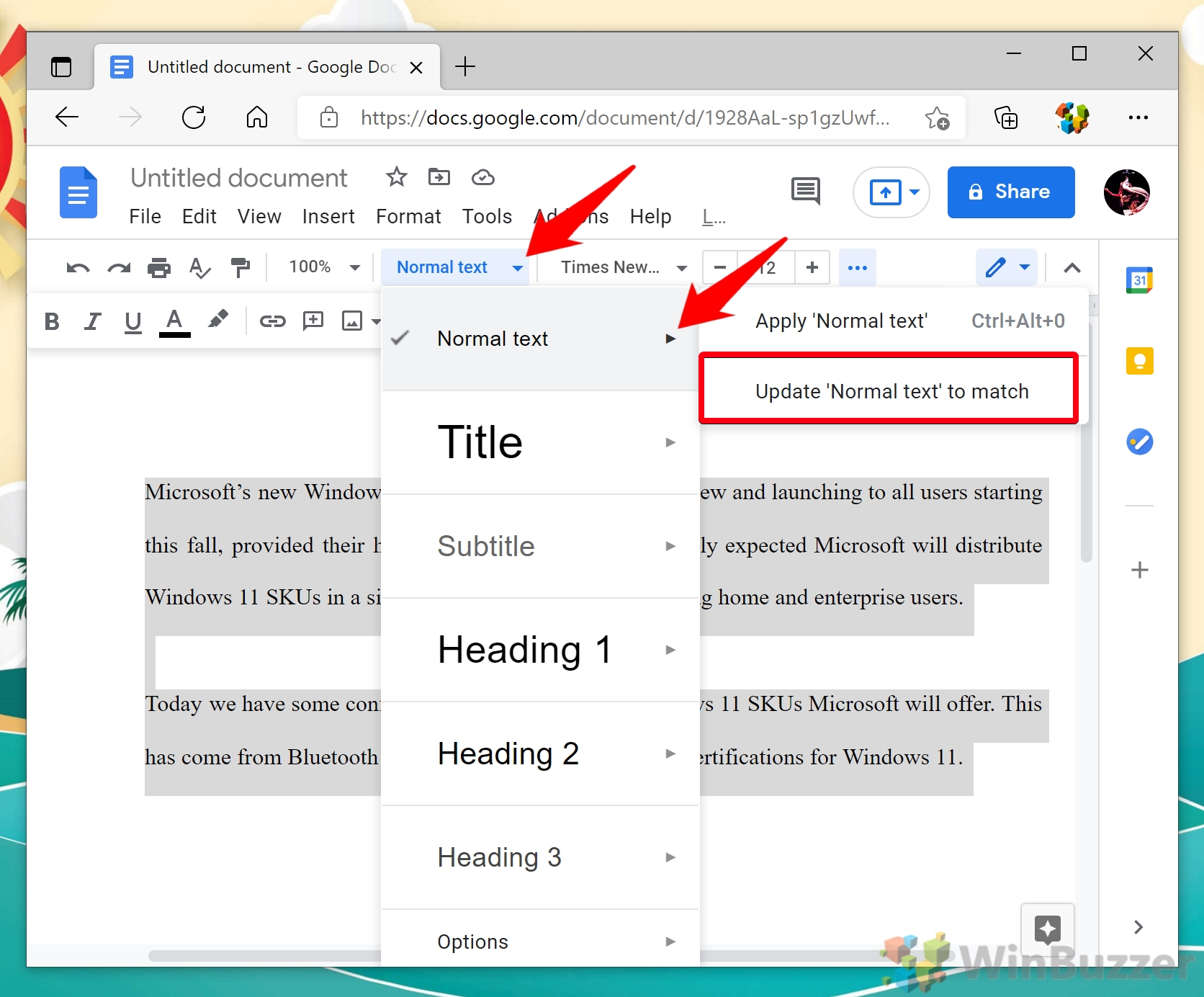1204x997 pixels.
Task: Open the editing mode pencil dropdown
Action: point(1007,268)
